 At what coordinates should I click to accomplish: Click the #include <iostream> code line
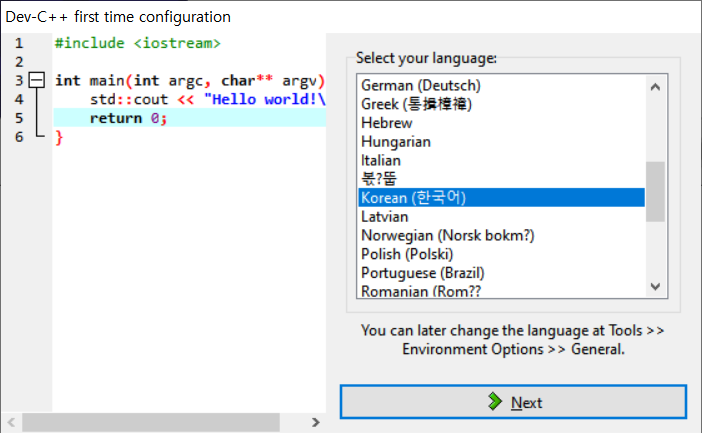pos(138,43)
